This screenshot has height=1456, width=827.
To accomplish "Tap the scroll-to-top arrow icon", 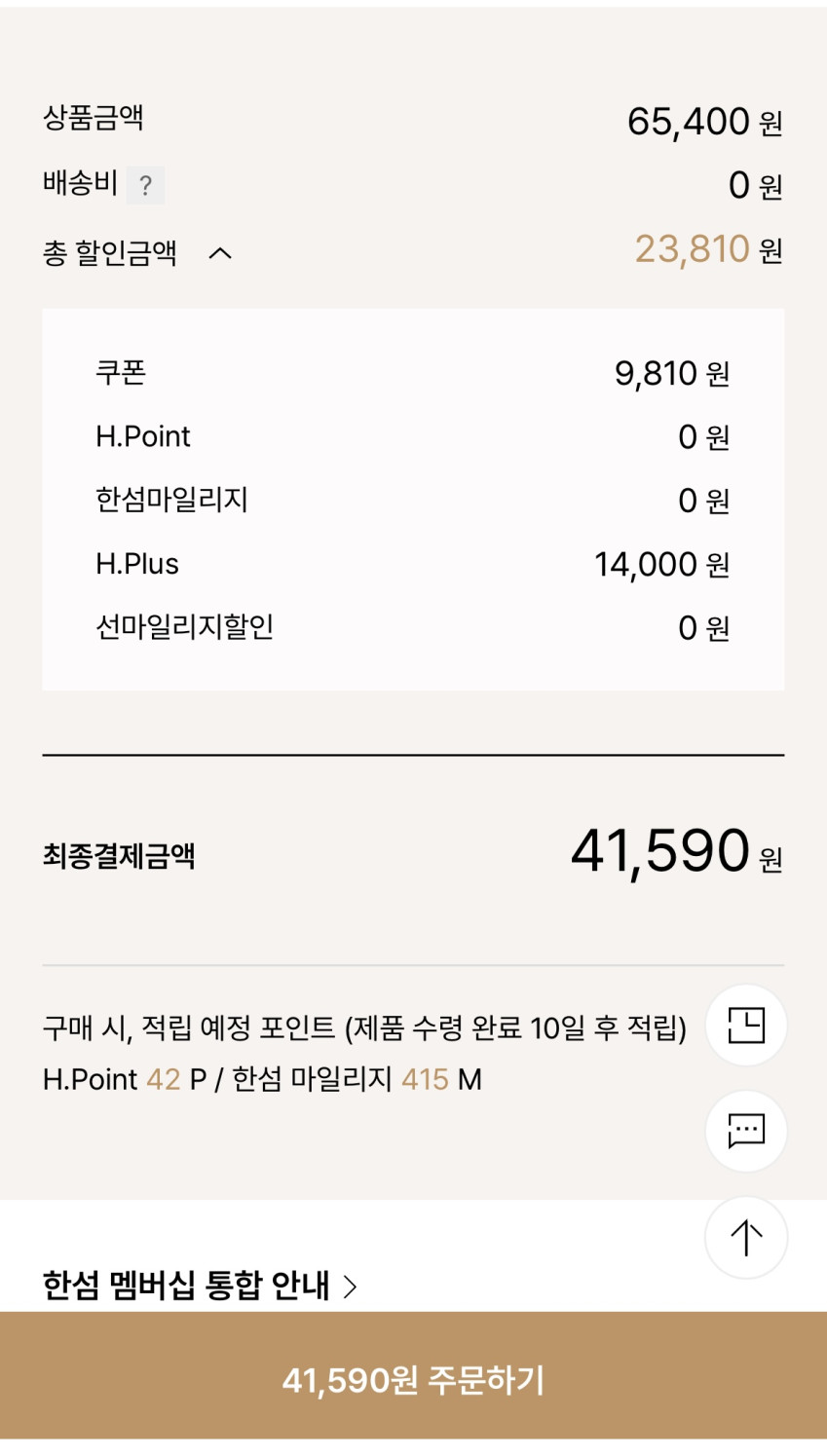I will [x=746, y=1237].
